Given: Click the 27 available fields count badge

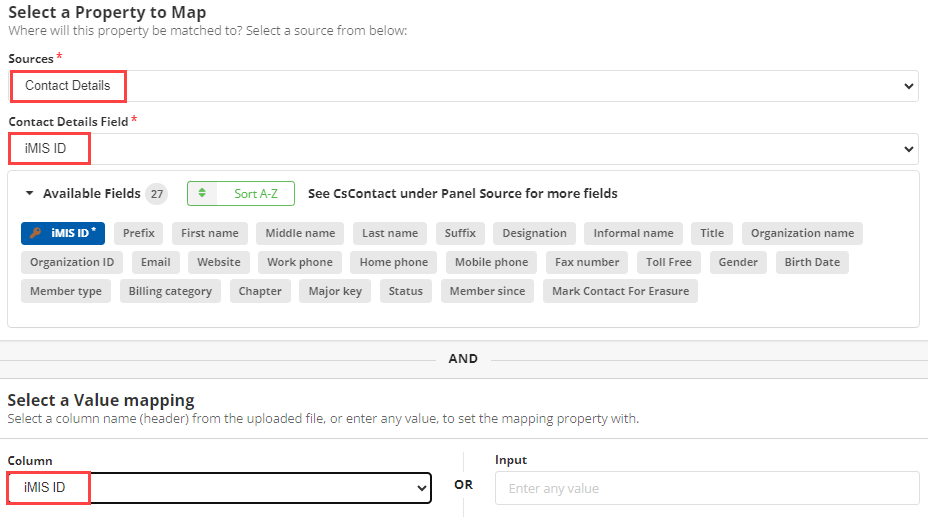Looking at the screenshot, I should click(157, 193).
